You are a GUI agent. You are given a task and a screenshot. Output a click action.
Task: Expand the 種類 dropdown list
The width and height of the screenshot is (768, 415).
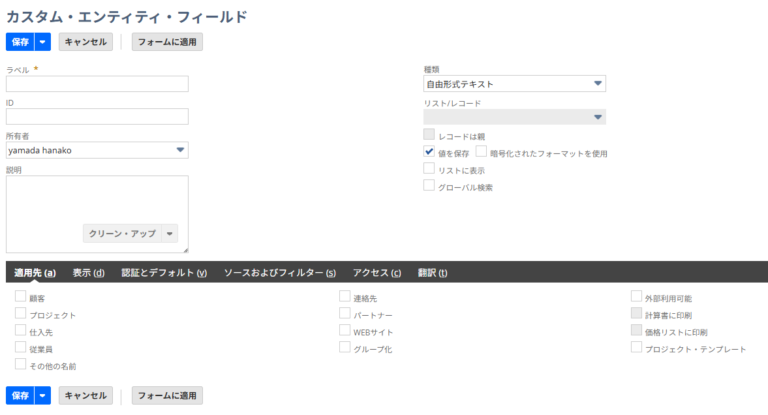point(514,84)
